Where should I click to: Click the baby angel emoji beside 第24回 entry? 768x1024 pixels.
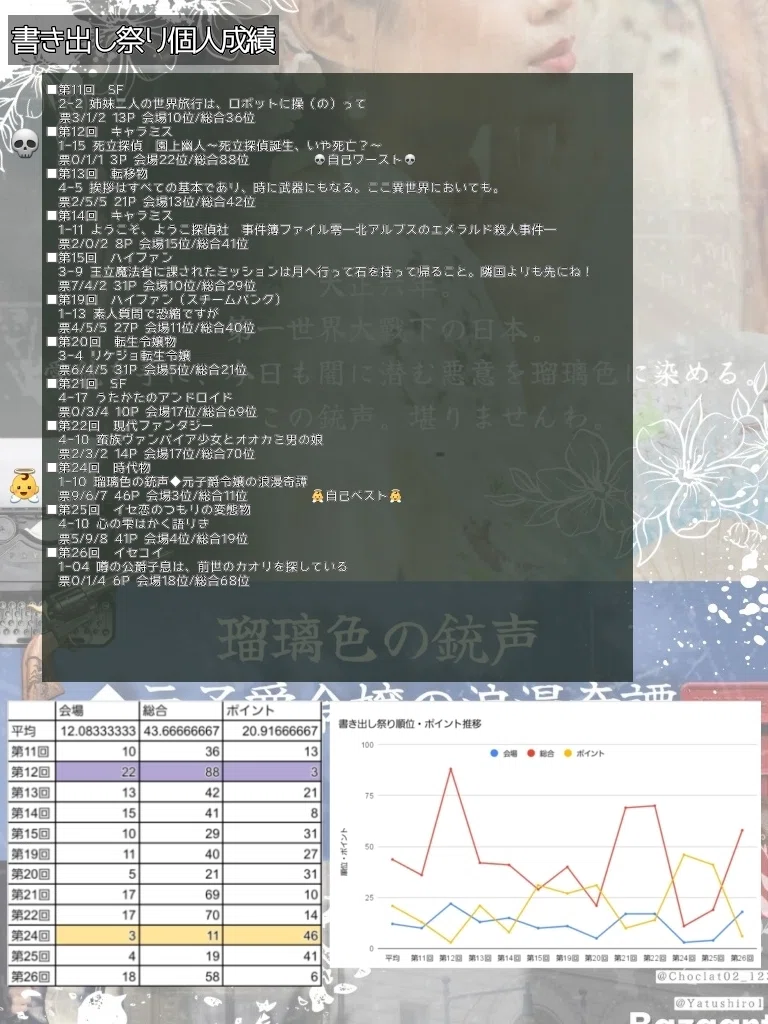[x=24, y=487]
